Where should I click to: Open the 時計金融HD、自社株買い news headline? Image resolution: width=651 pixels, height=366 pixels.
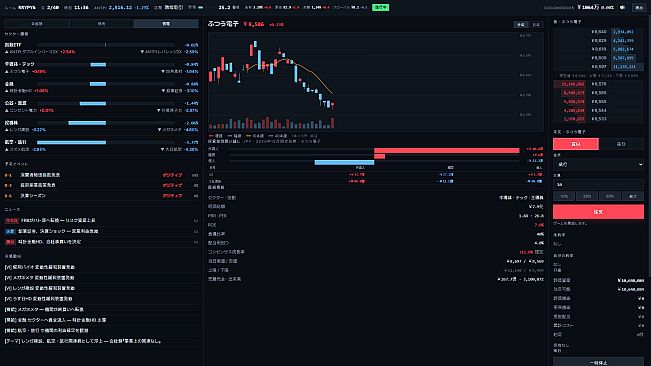coord(49,242)
